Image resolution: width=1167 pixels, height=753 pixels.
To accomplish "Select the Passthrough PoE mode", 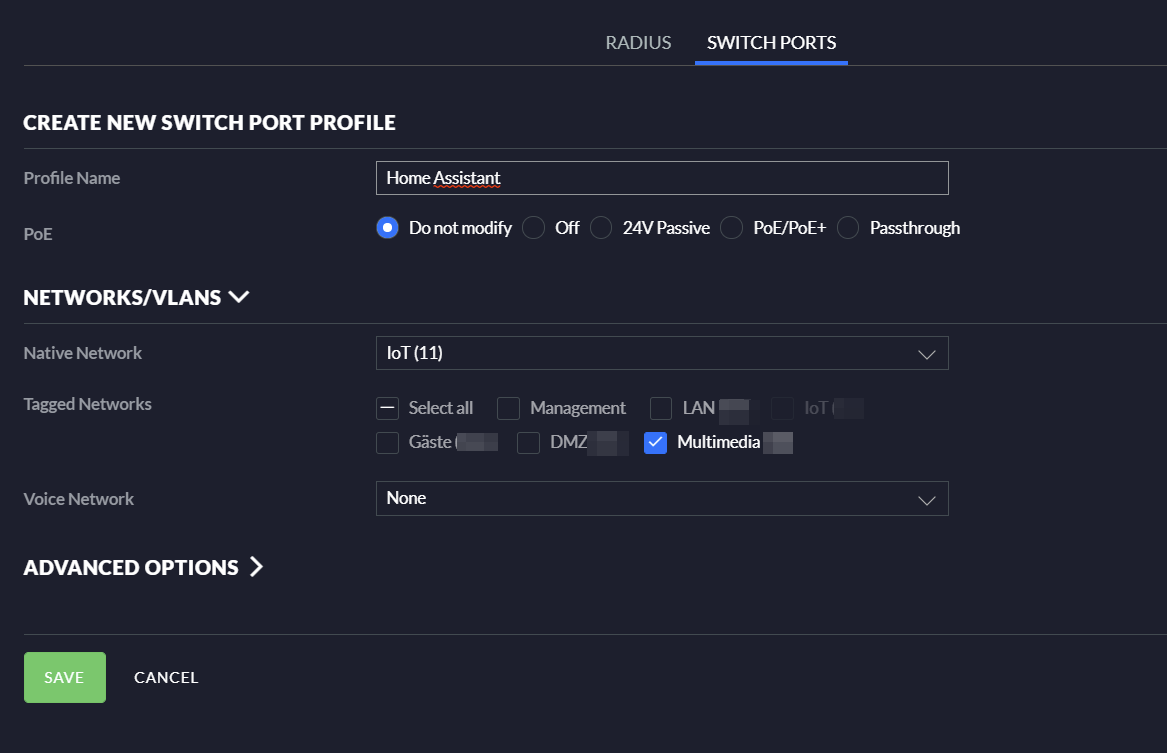I will click(x=847, y=228).
